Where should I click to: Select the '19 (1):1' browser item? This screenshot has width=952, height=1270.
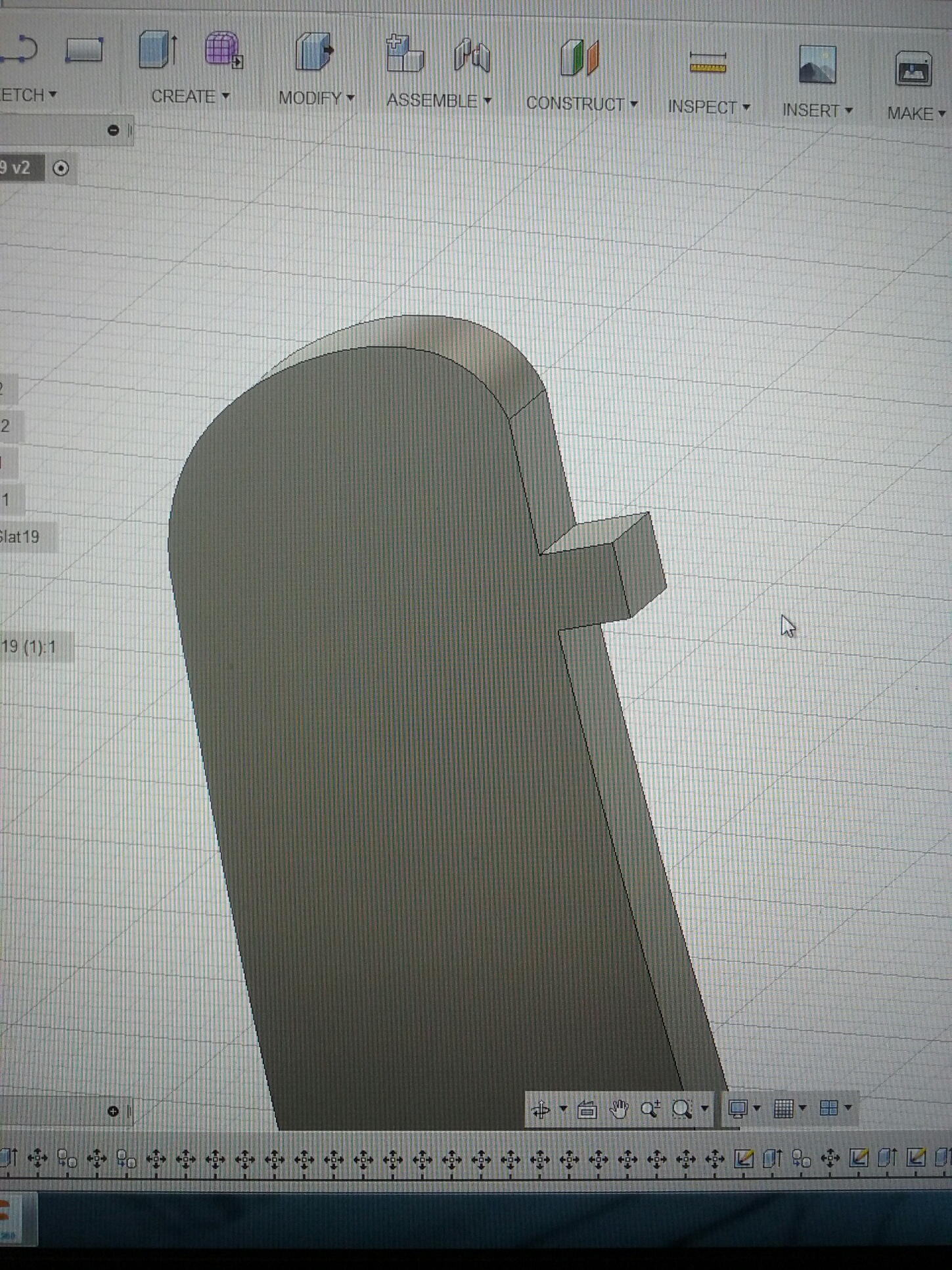pos(28,647)
